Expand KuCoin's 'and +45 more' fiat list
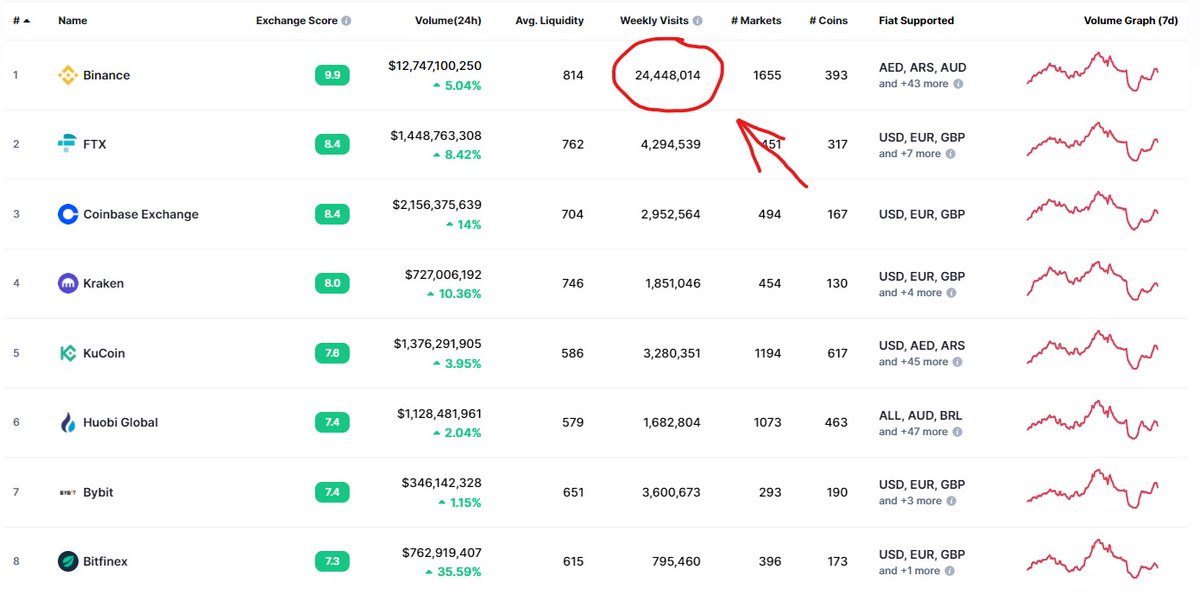 pos(913,362)
